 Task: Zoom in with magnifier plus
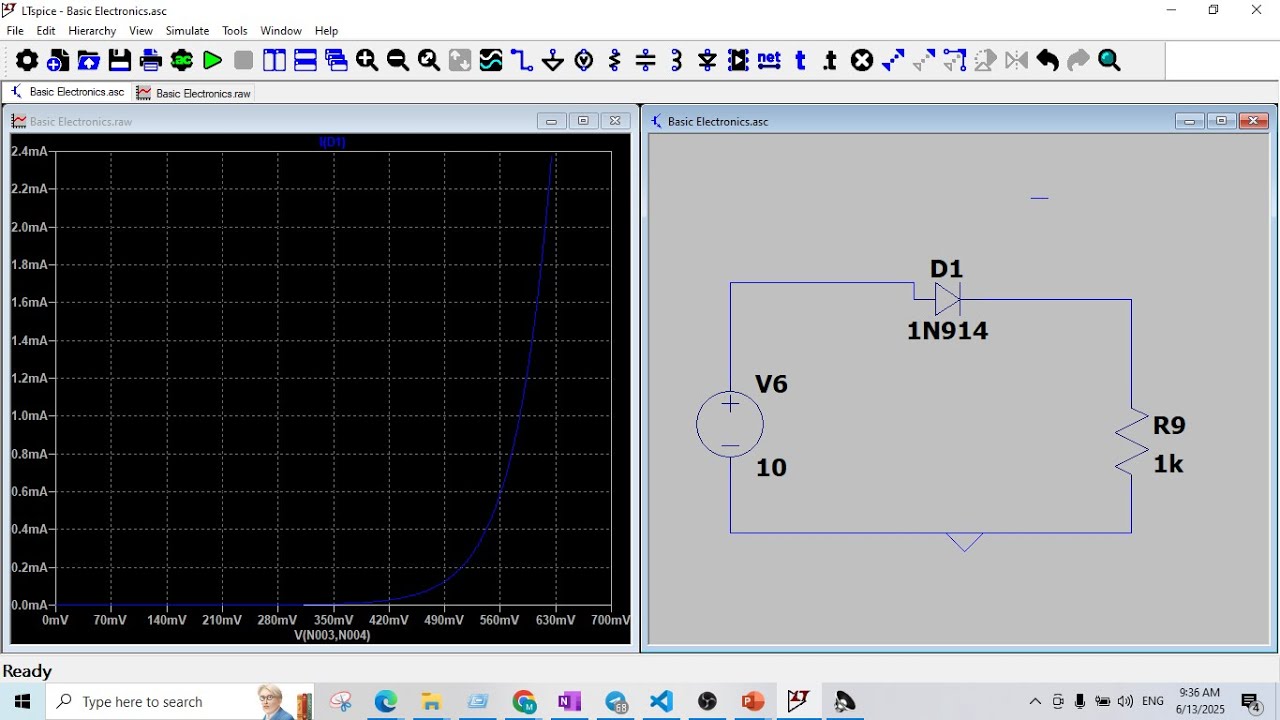[x=367, y=61]
